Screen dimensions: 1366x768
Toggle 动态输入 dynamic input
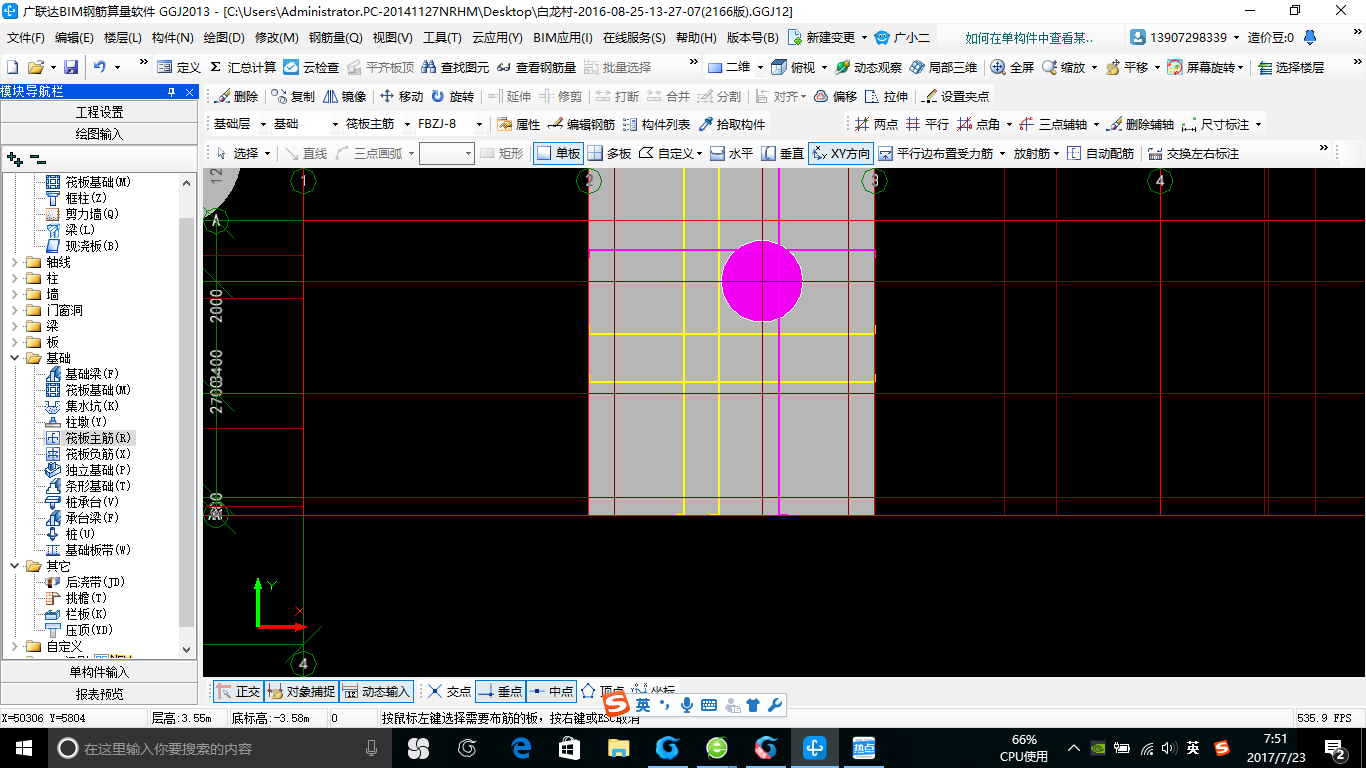[377, 691]
